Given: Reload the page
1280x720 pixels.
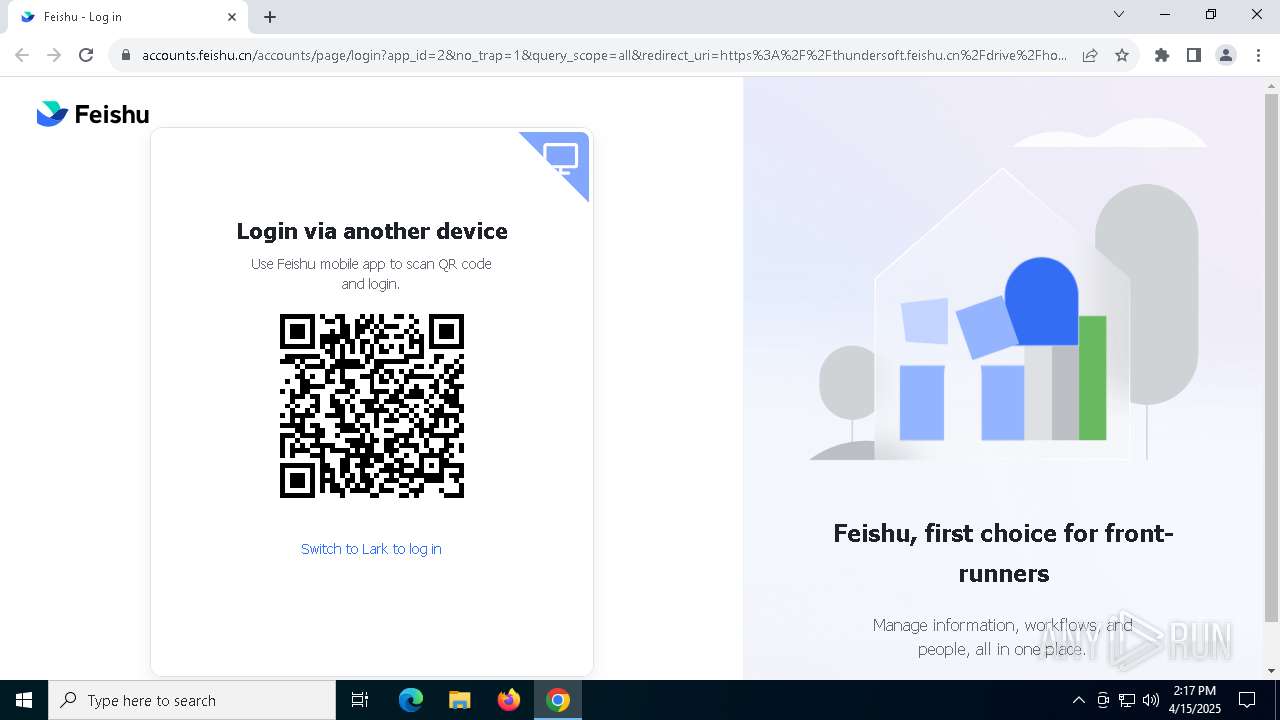Looking at the screenshot, I should pyautogui.click(x=86, y=55).
